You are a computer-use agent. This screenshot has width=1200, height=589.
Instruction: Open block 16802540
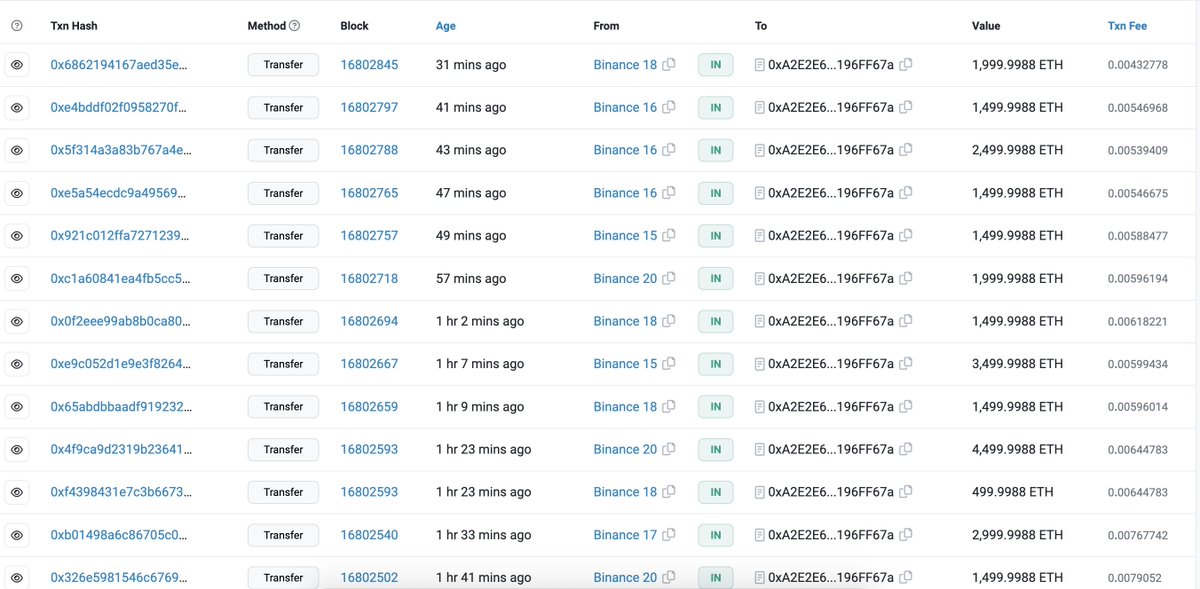(x=369, y=535)
